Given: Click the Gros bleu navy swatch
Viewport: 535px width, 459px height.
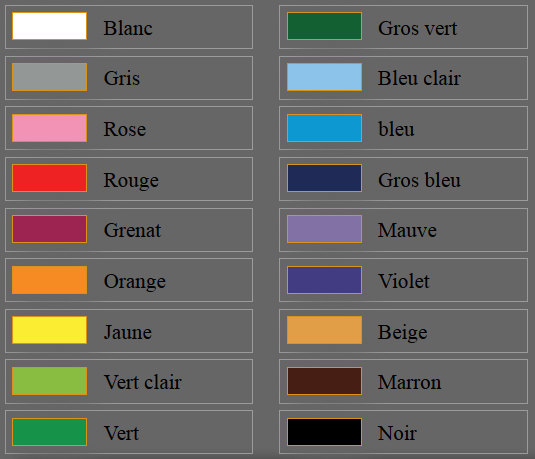Looking at the screenshot, I should (x=324, y=178).
